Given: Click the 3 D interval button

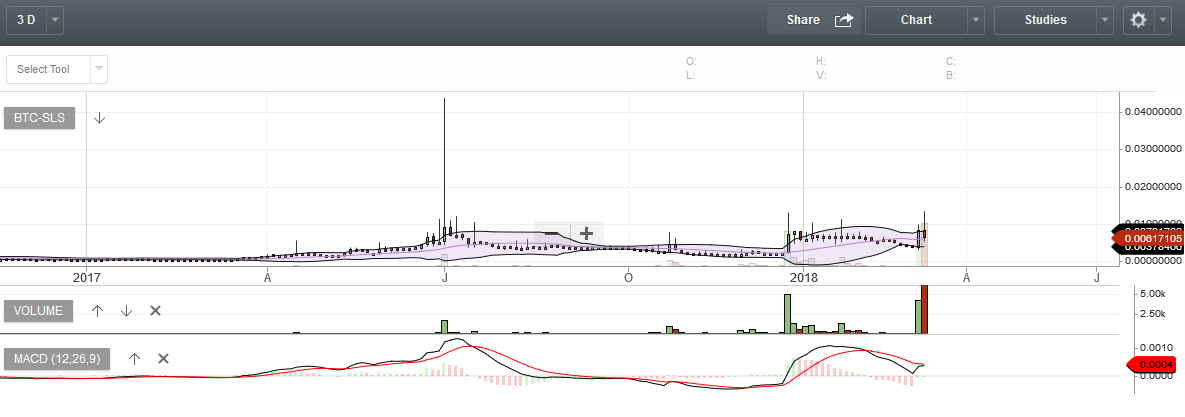Looking at the screenshot, I should 27,20.
